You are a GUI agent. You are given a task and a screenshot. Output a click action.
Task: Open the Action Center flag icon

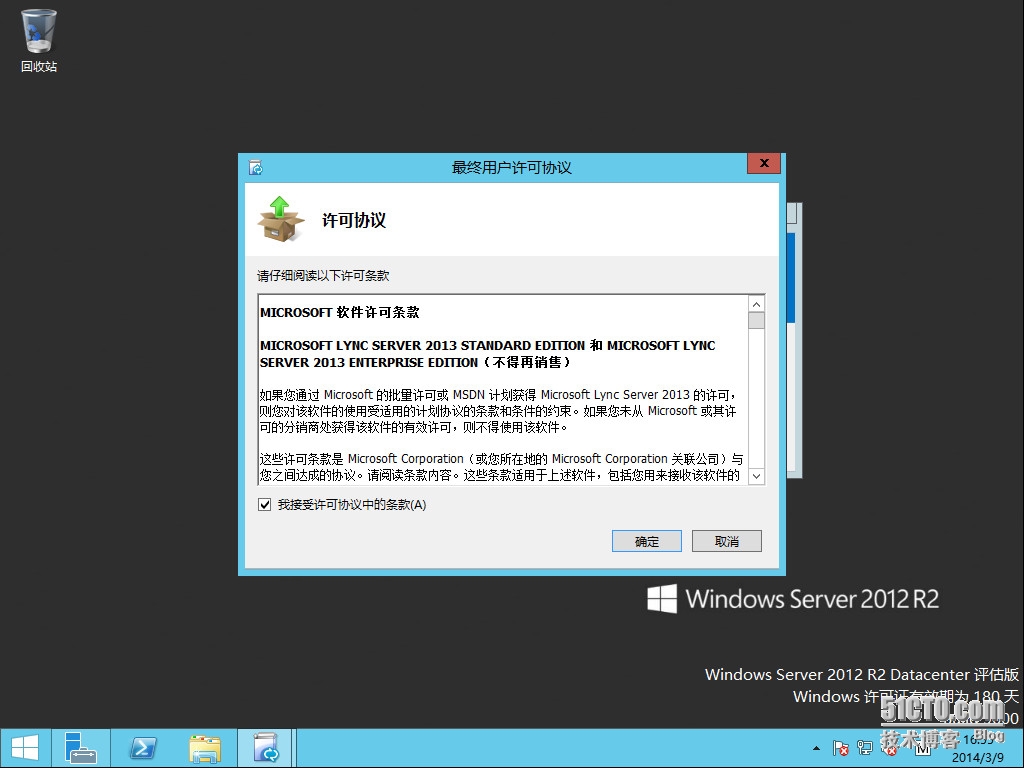click(840, 748)
